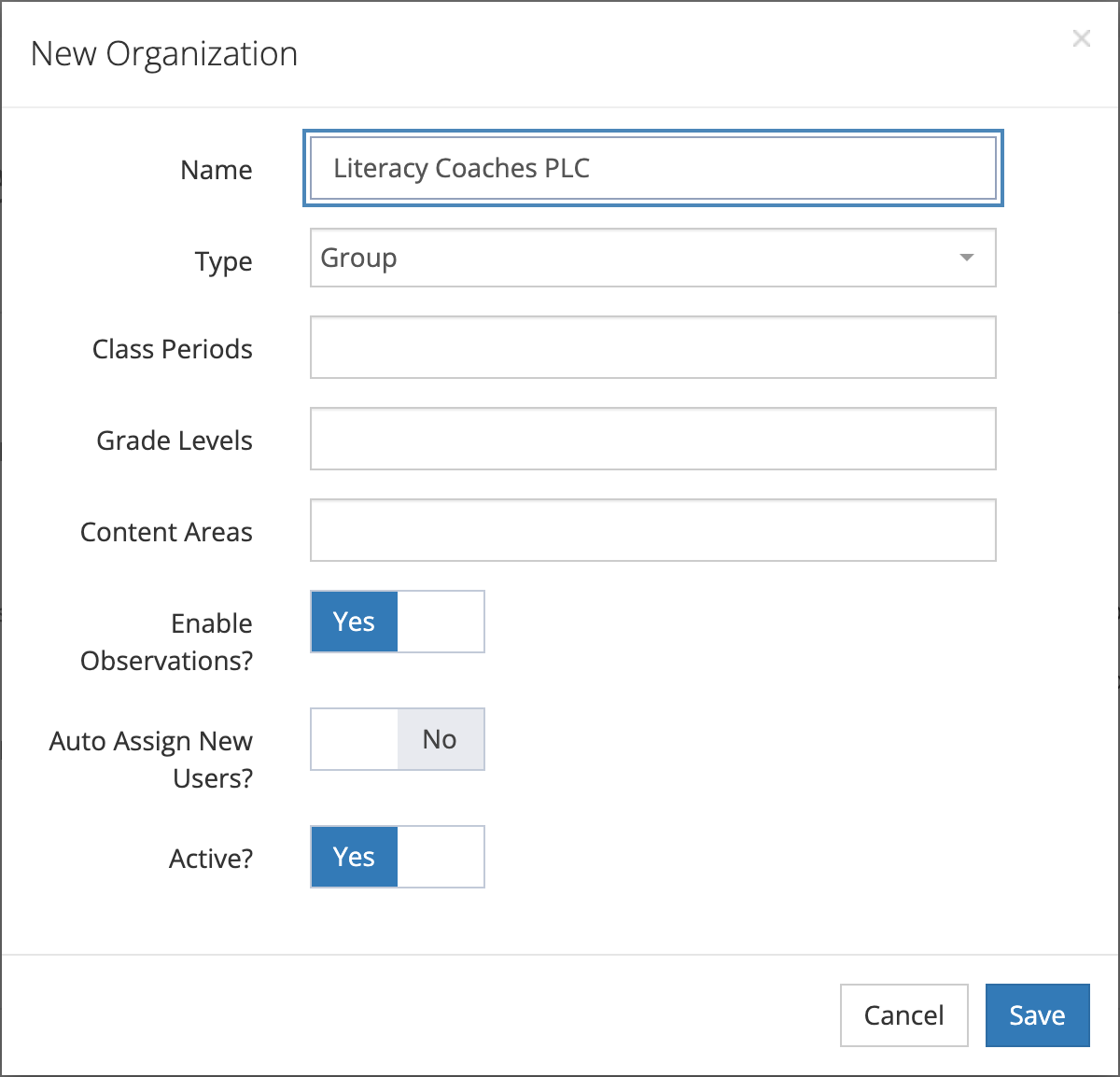1120x1077 pixels.
Task: Click the Type label text
Action: 224,262
